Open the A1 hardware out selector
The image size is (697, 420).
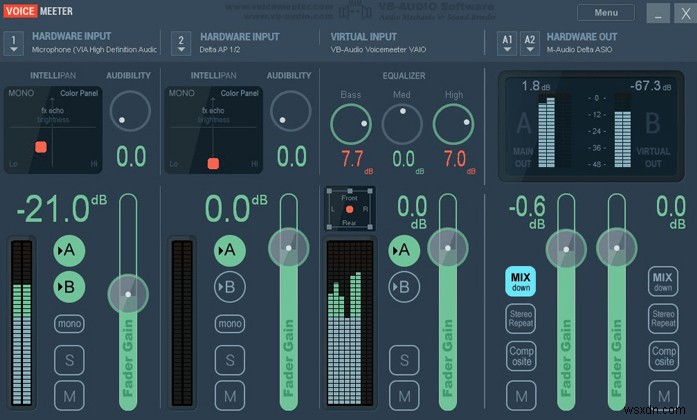pos(507,43)
